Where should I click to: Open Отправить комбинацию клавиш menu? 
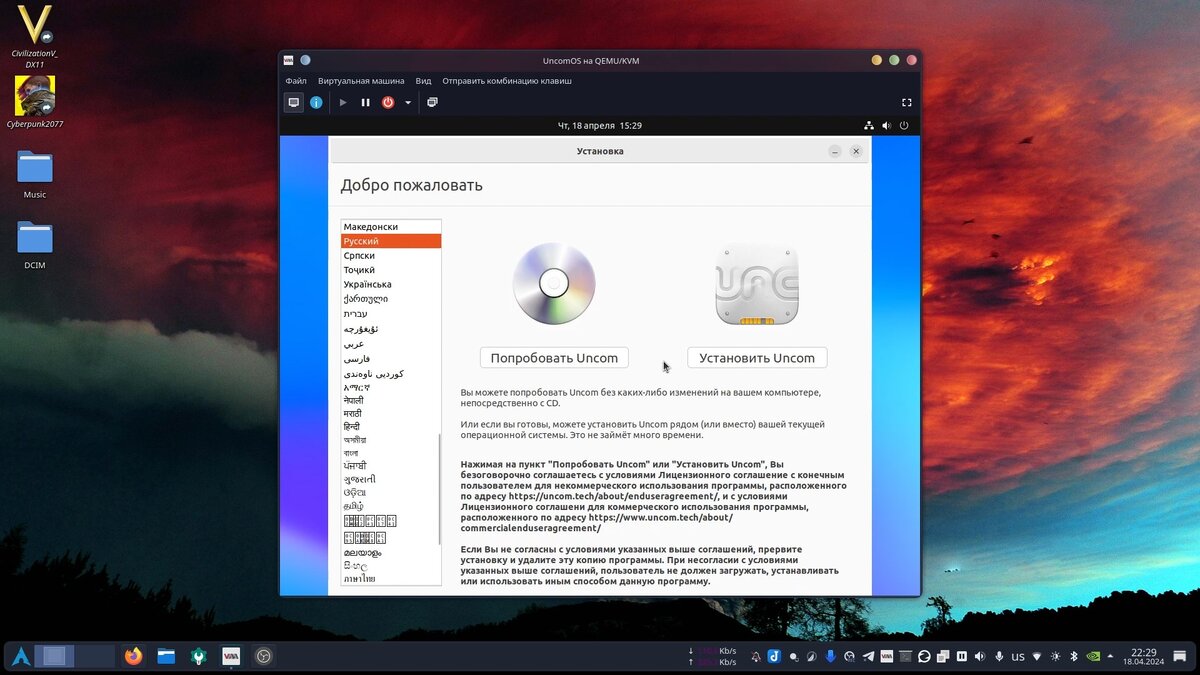[x=507, y=80]
